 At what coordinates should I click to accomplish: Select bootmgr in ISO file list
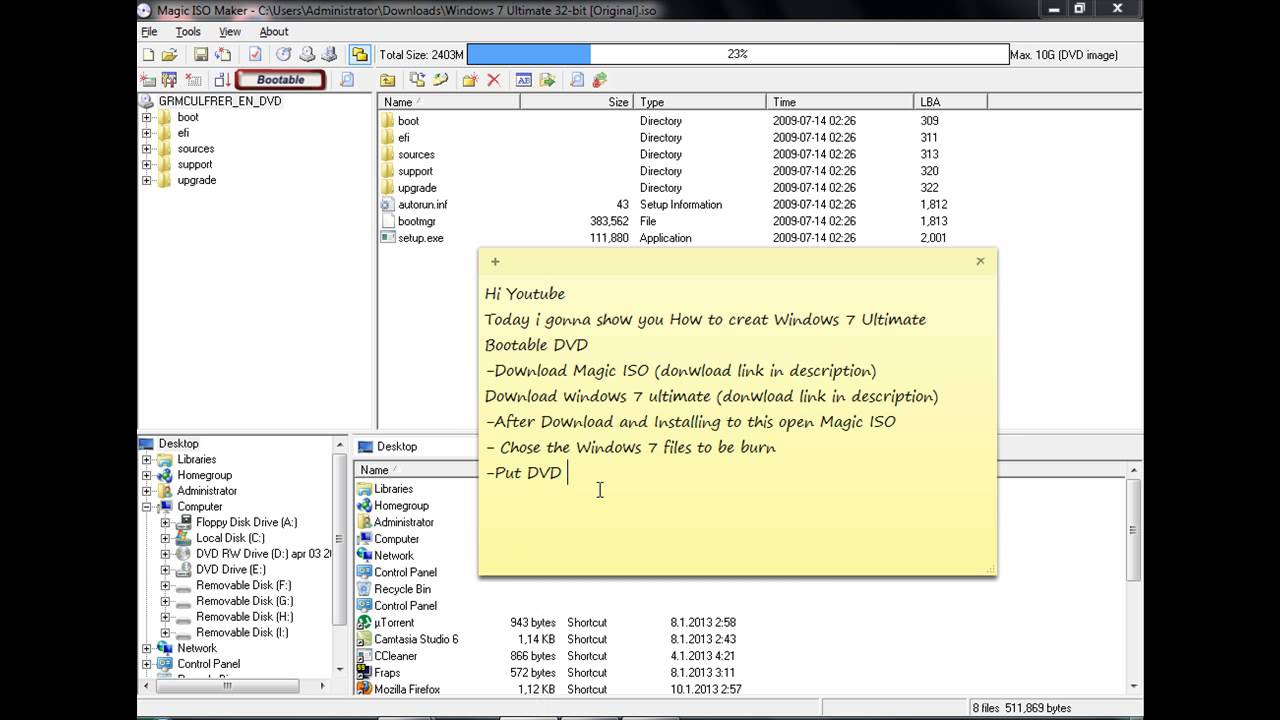click(416, 221)
